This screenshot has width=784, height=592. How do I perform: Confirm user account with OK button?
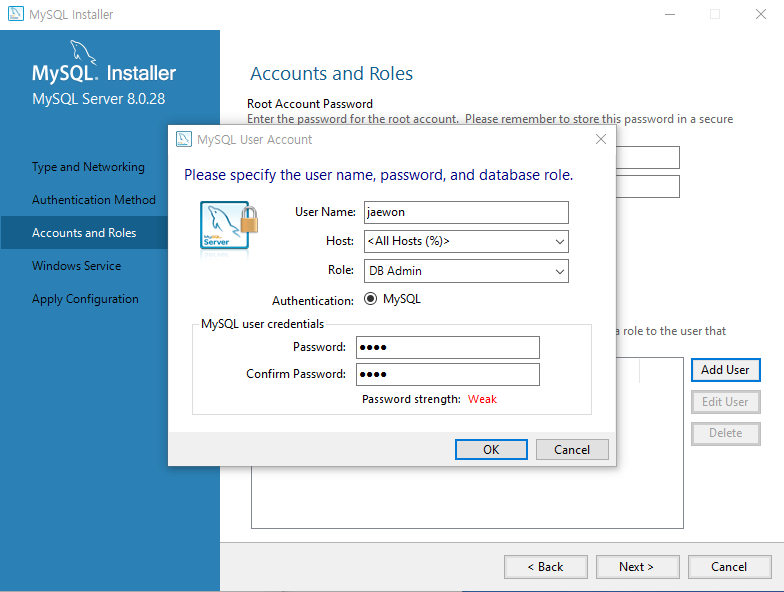[491, 450]
